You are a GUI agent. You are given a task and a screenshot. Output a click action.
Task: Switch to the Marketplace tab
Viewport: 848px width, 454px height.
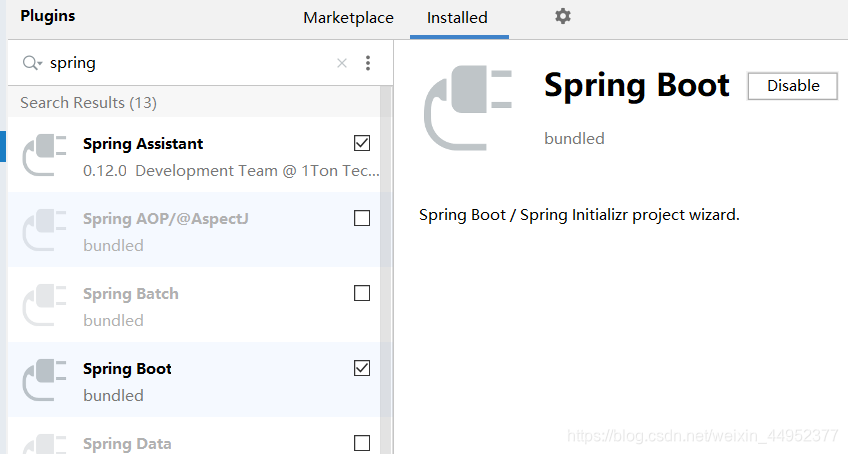pyautogui.click(x=348, y=18)
